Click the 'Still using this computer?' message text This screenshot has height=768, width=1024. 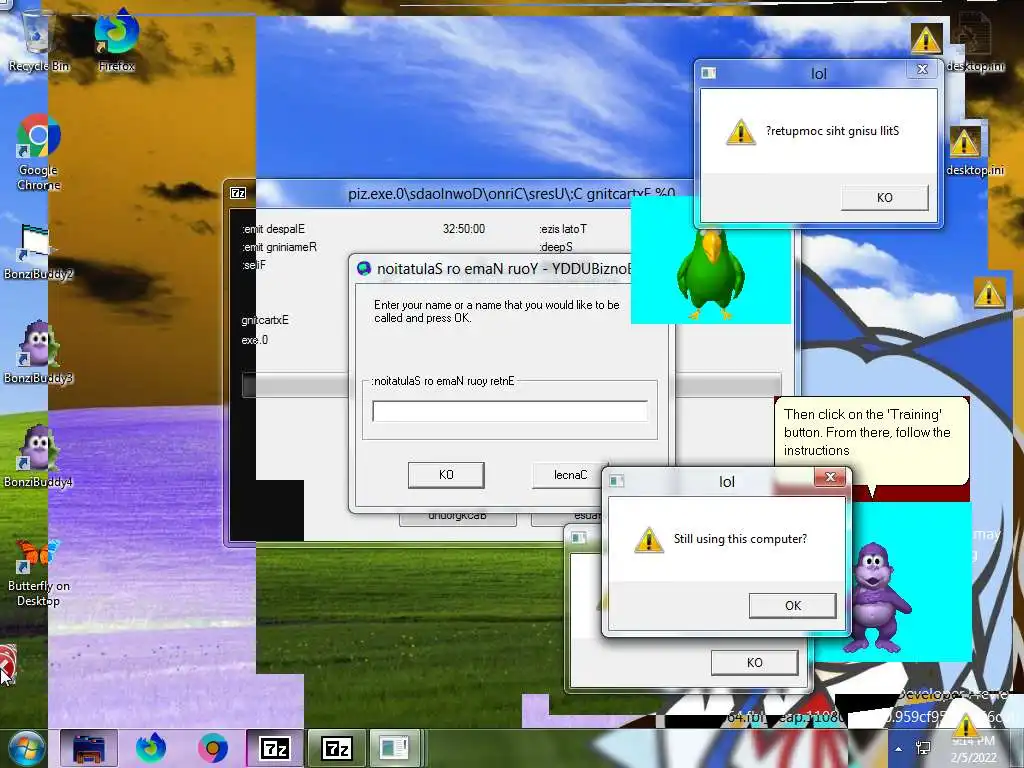tap(740, 539)
